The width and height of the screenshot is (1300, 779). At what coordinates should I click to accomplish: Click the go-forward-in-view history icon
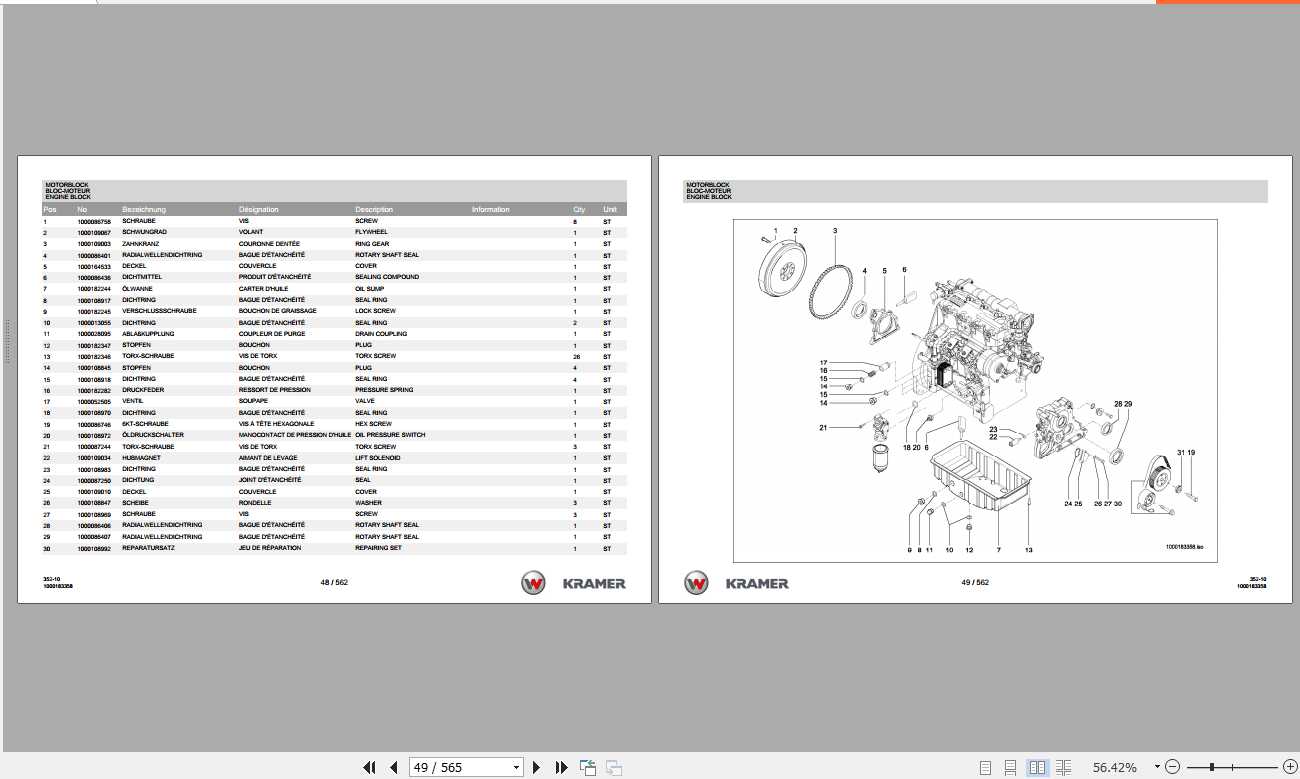click(614, 767)
